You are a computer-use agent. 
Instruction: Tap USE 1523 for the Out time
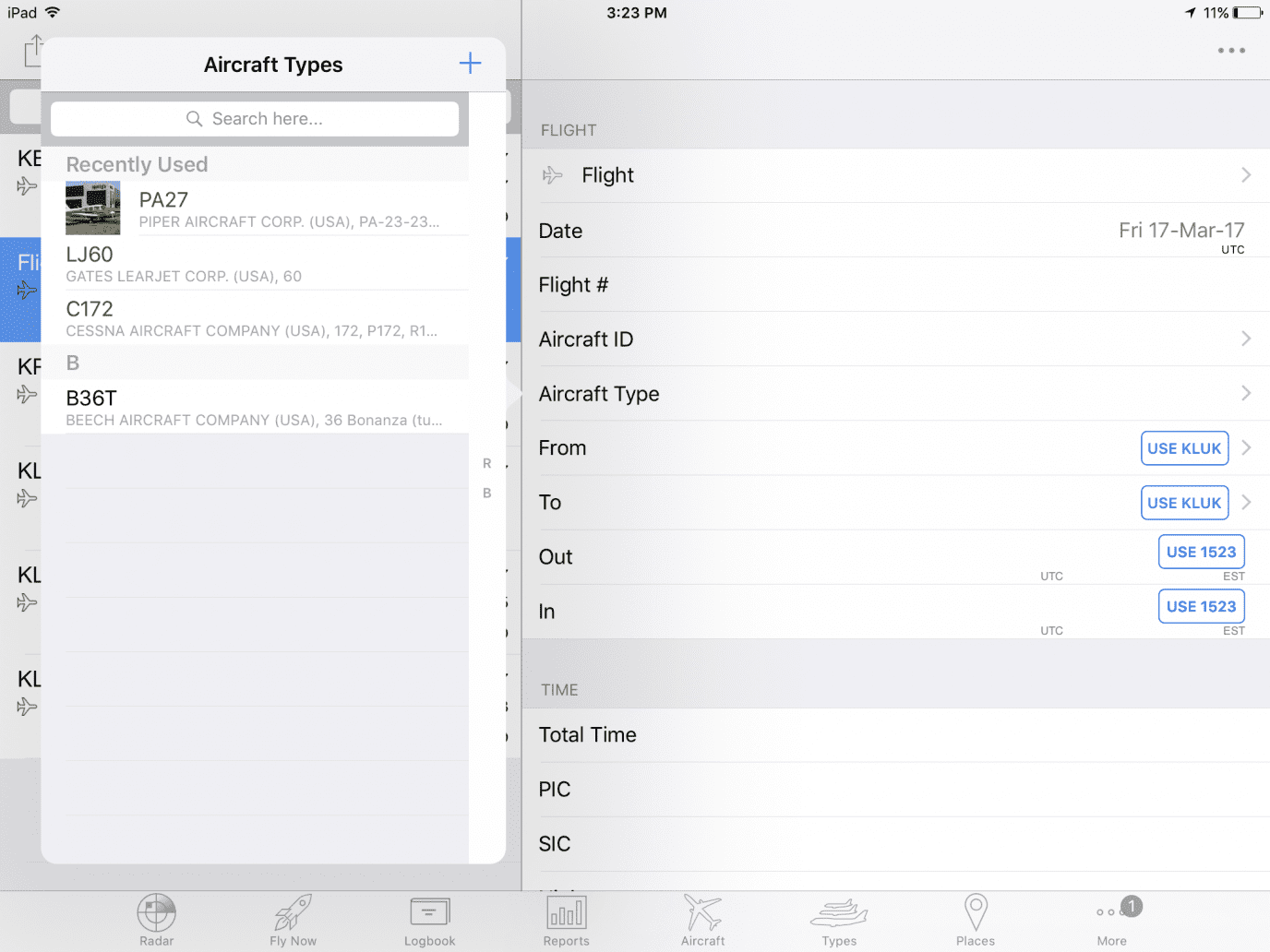(x=1201, y=551)
